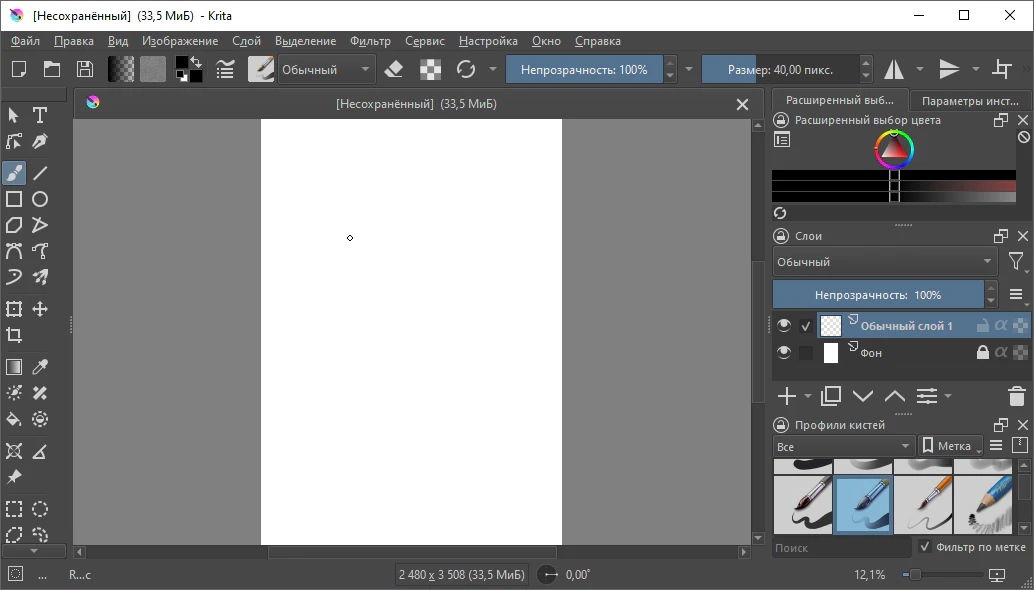
Task: Toggle eraser mode in toolbar
Action: pos(394,69)
